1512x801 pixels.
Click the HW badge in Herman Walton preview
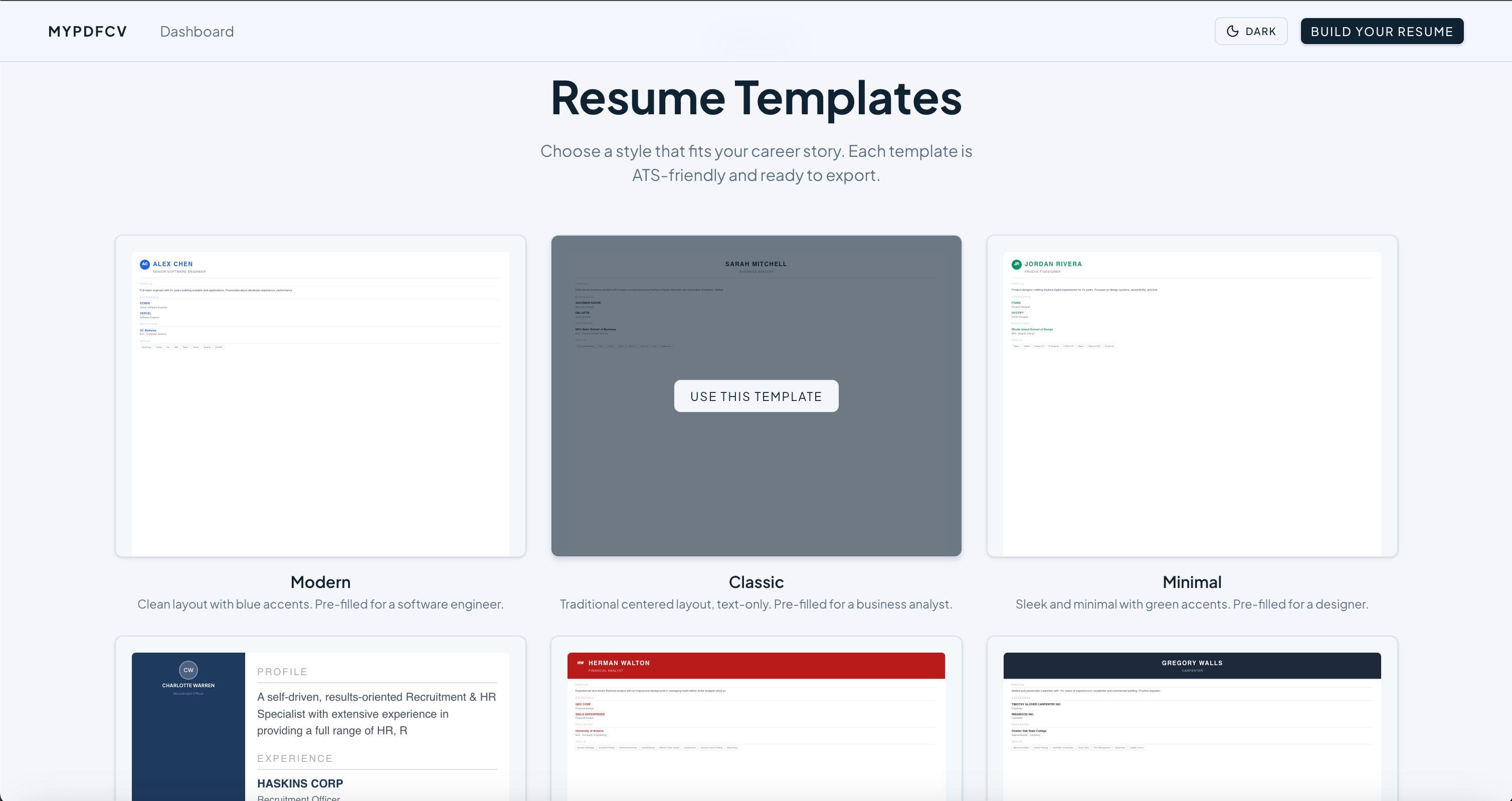point(581,663)
